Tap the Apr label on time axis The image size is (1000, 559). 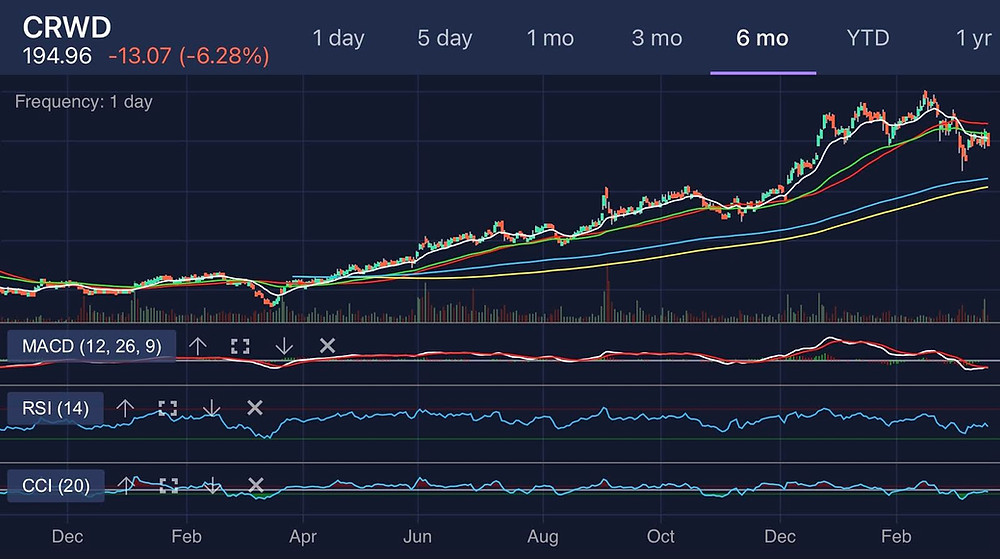tap(302, 537)
